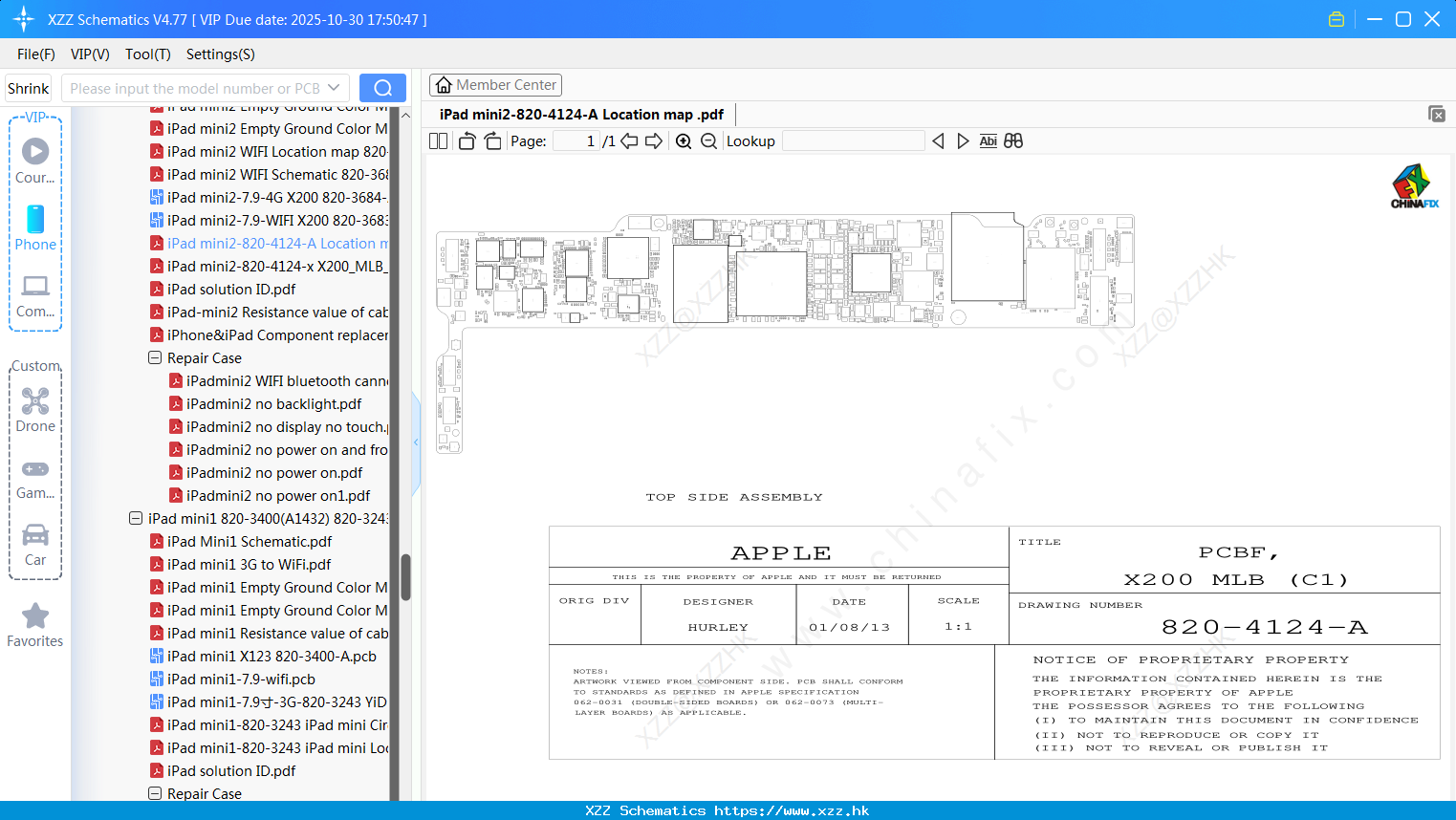Open iPad mini1-7.9-wifi.pcb
This screenshot has height=820, width=1456.
pos(232,680)
